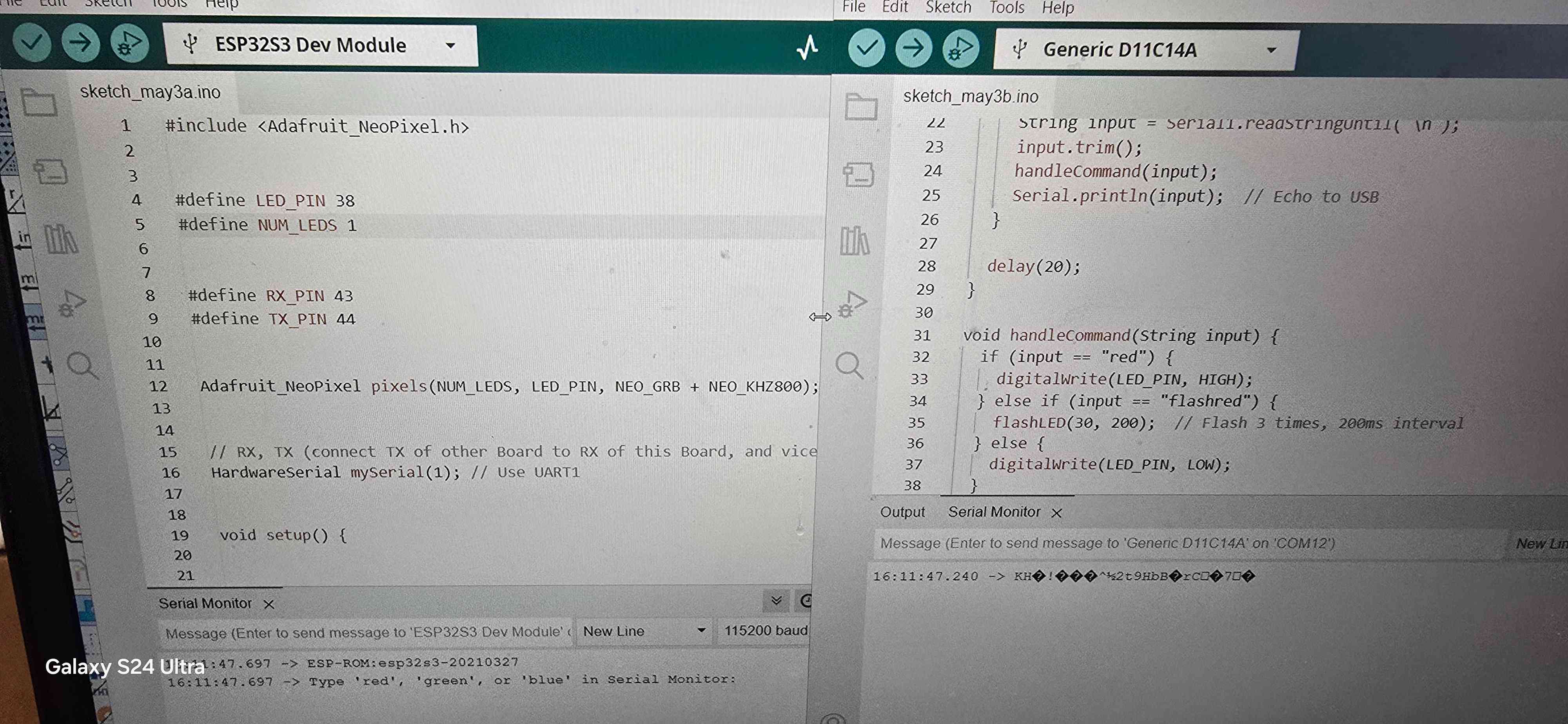1568x724 pixels.
Task: Open New Line ending dropdown in left monitor
Action: pos(643,631)
